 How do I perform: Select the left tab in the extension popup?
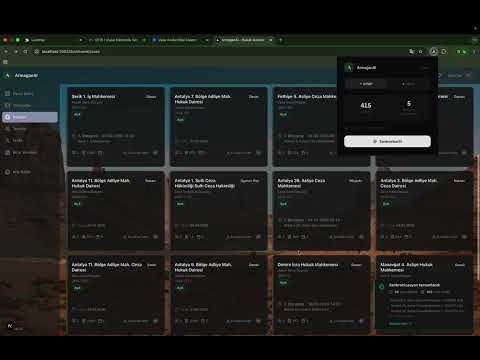pos(366,84)
